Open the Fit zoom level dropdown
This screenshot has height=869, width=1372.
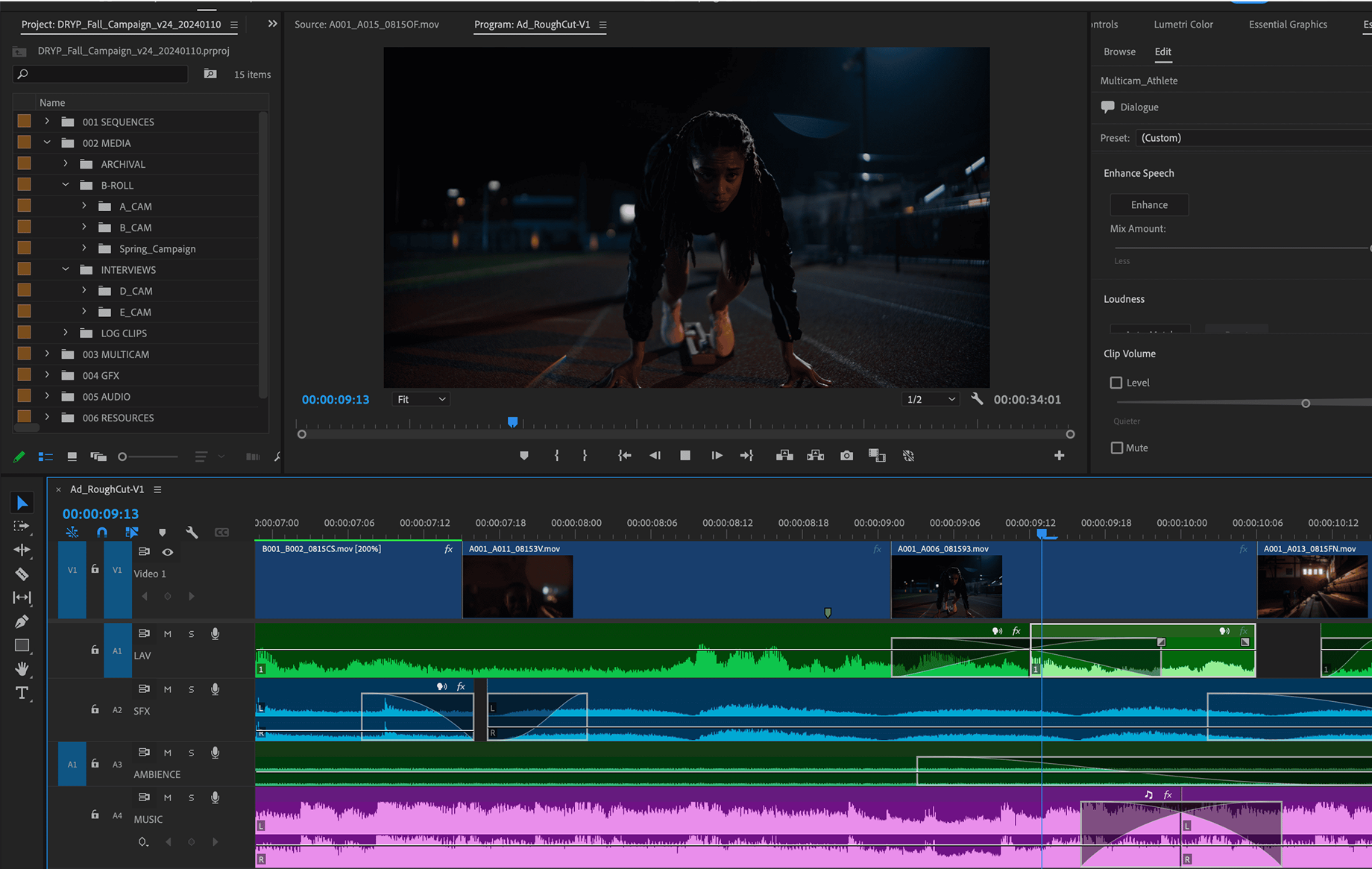click(x=421, y=399)
